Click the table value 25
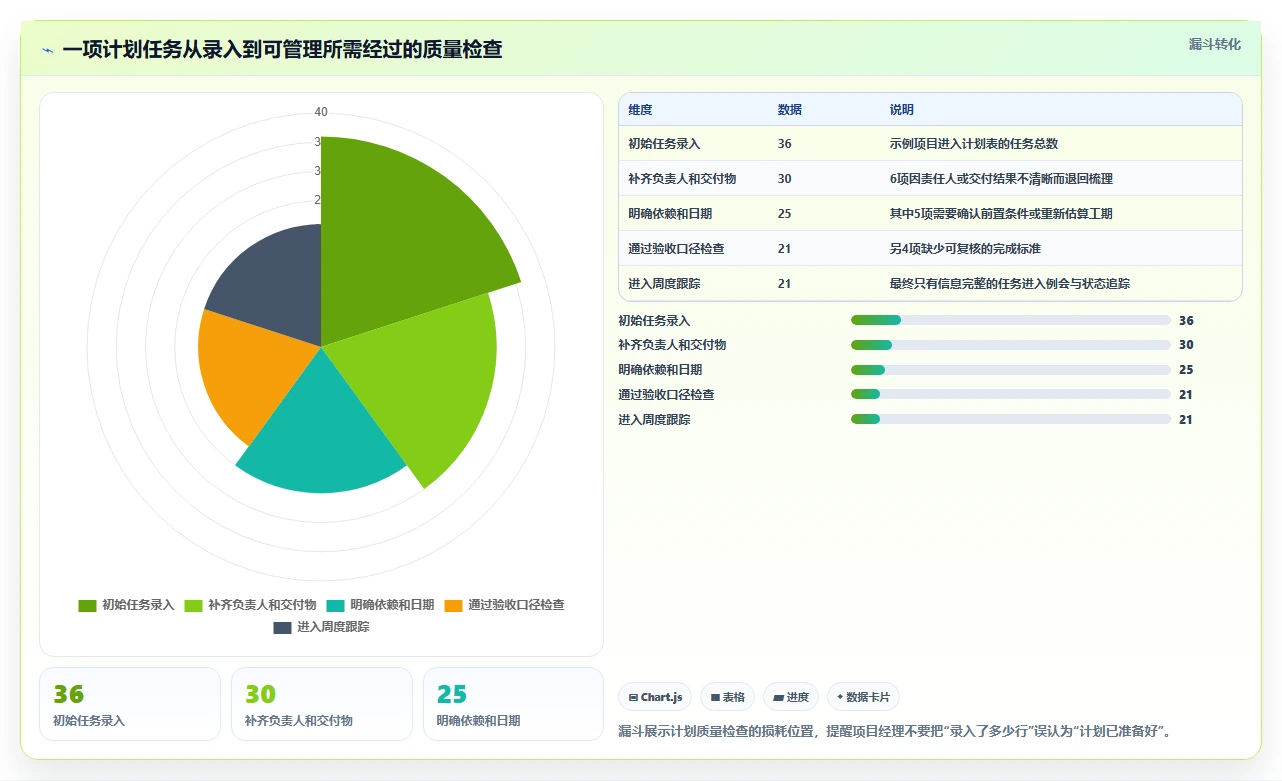This screenshot has height=781, width=1282. point(784,214)
